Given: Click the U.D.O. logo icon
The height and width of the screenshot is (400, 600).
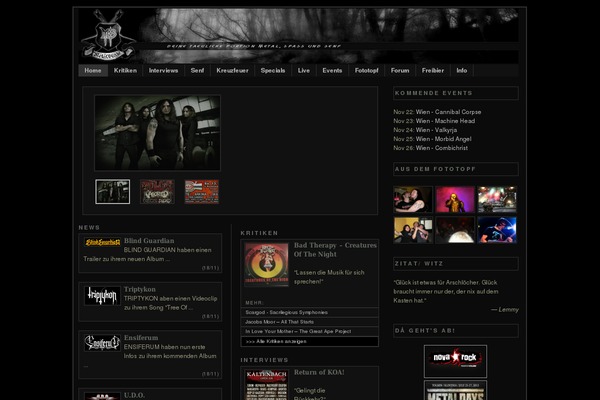Looking at the screenshot, I should (x=103, y=396).
